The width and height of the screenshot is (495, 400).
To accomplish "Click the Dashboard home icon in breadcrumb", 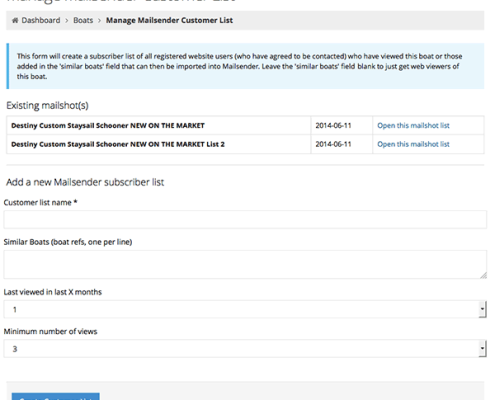I will 15,20.
